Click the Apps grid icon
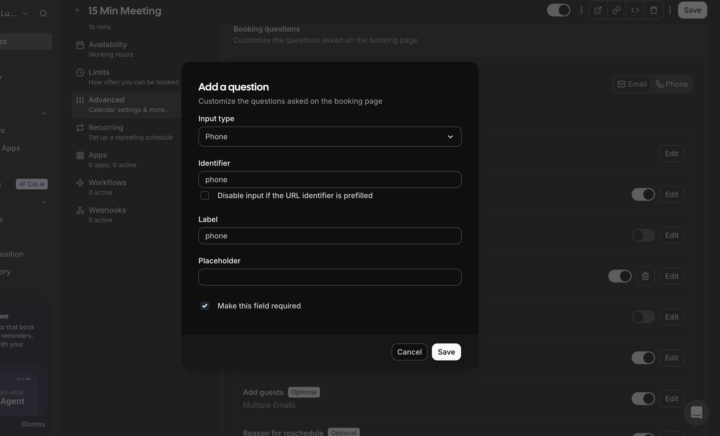This screenshot has height=436, width=720. (x=80, y=155)
